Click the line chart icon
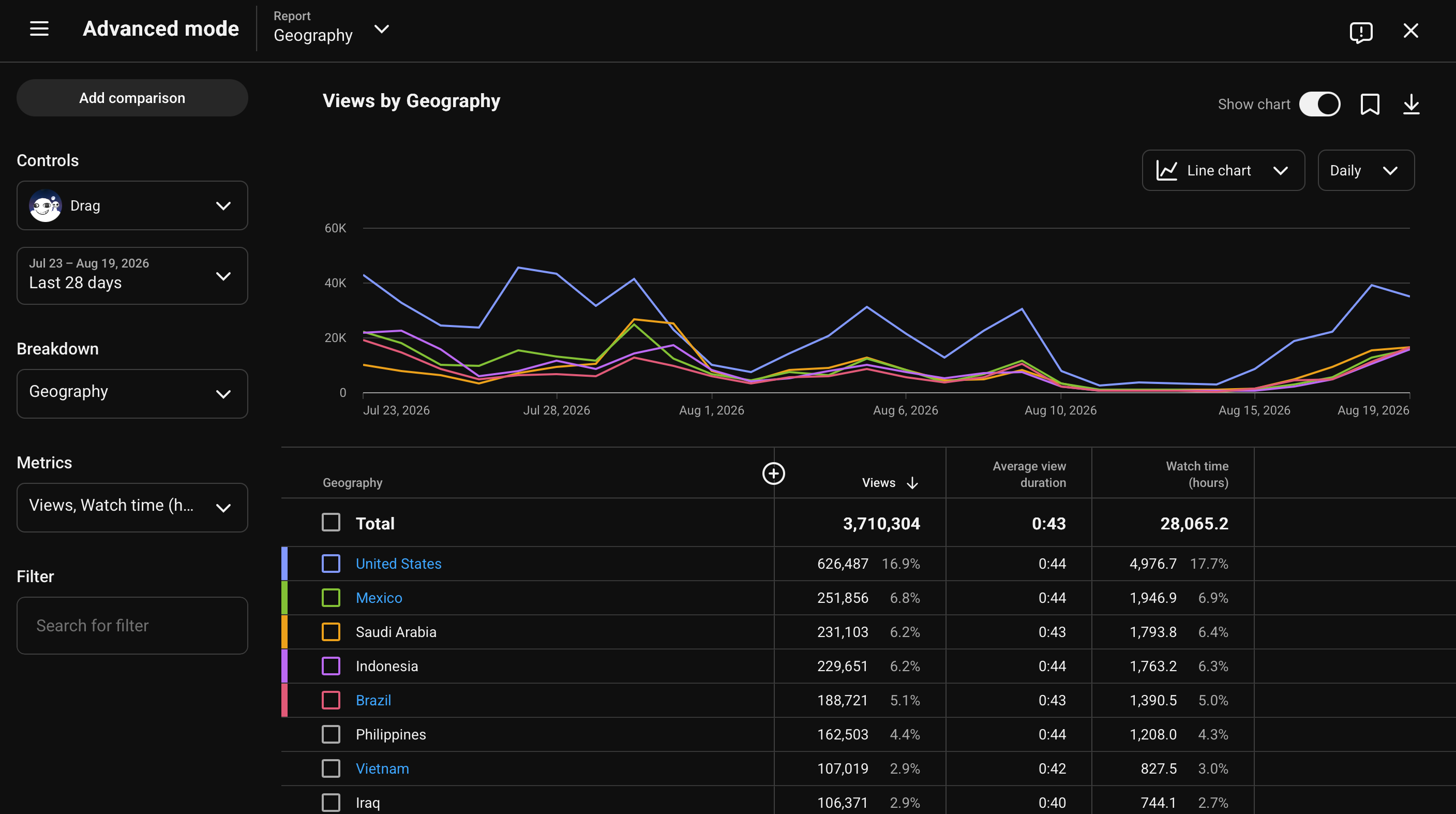 click(x=1166, y=170)
